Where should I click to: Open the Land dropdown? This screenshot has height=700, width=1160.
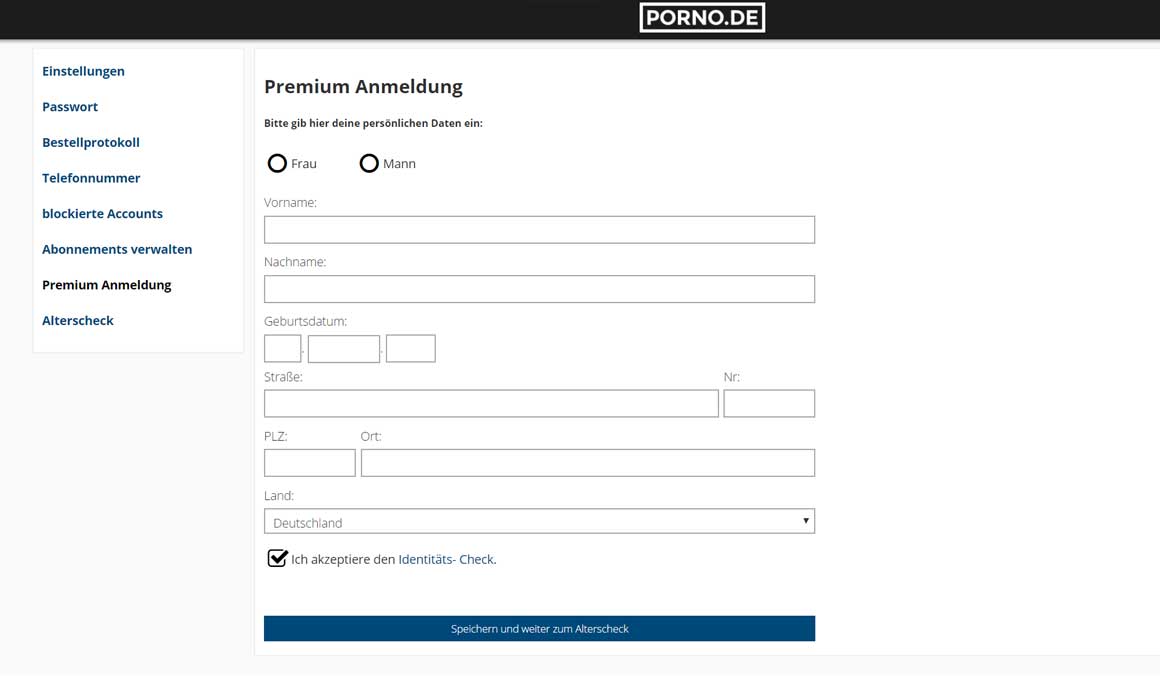tap(539, 521)
